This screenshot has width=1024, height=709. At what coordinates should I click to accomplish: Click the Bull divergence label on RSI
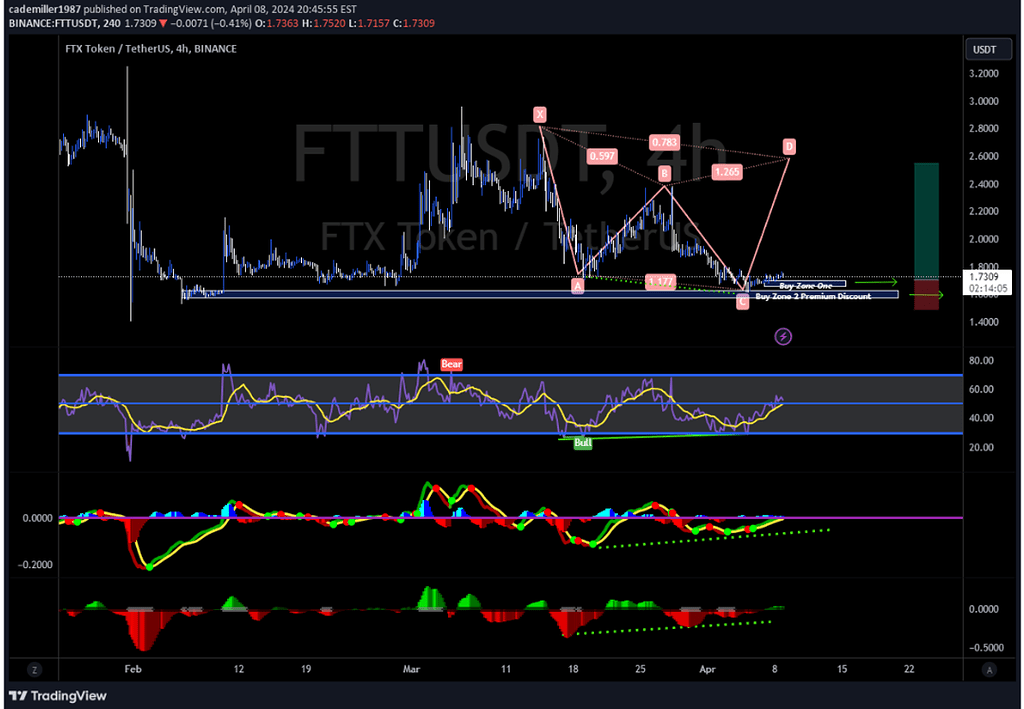tap(583, 443)
